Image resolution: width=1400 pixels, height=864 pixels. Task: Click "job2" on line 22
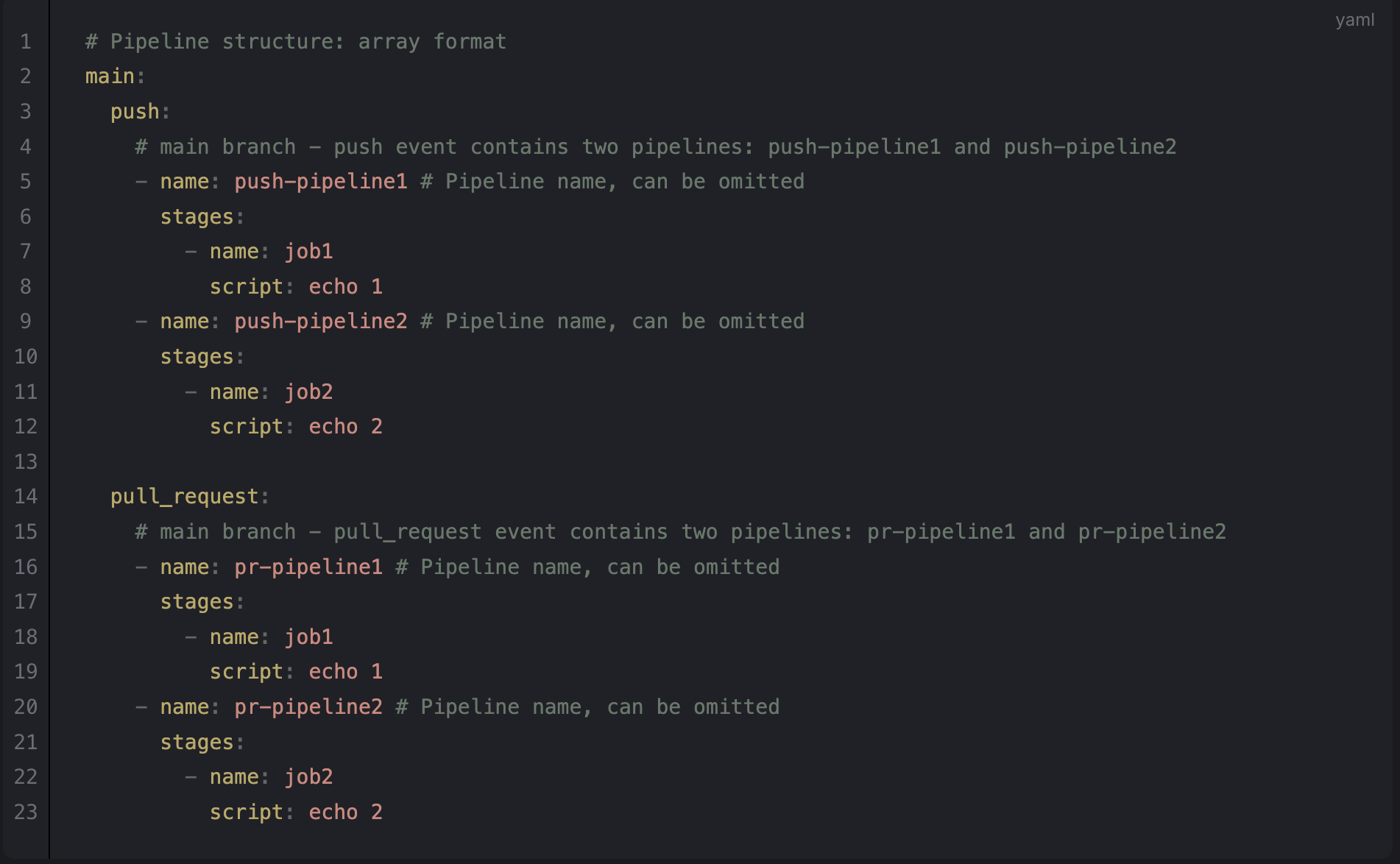coord(308,777)
